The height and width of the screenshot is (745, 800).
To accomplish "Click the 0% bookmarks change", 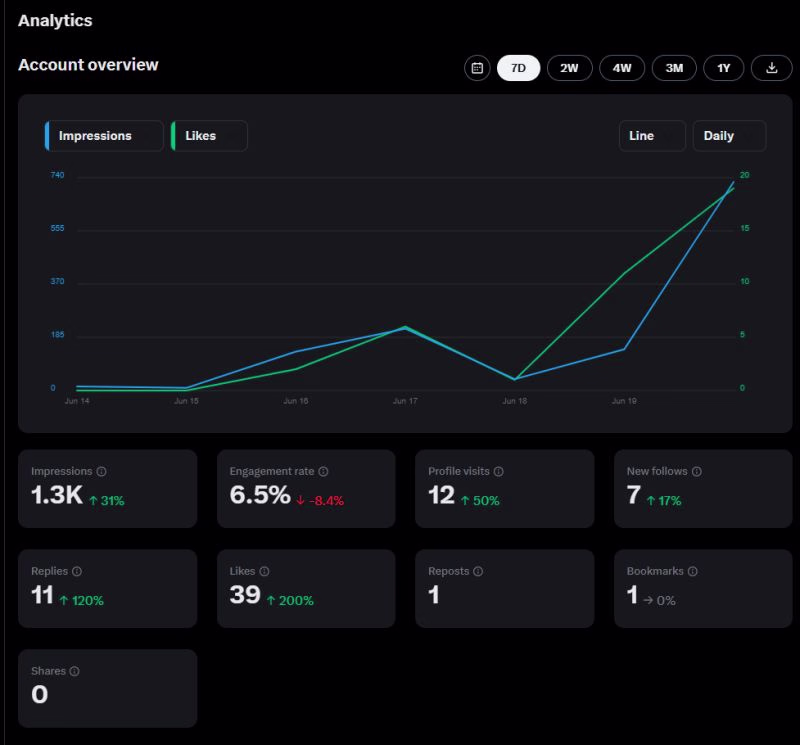I will [x=660, y=601].
